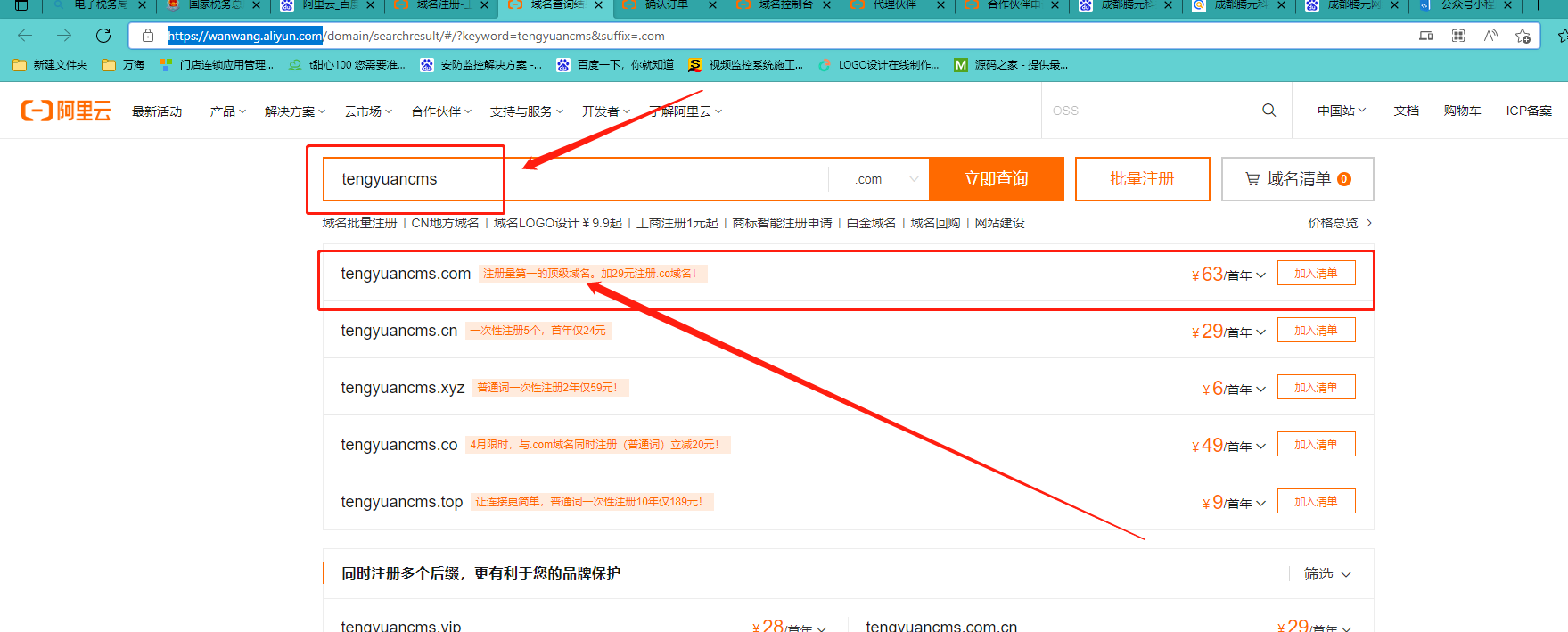1568x632 pixels.
Task: Click the 立即查询 search button
Action: [x=997, y=179]
